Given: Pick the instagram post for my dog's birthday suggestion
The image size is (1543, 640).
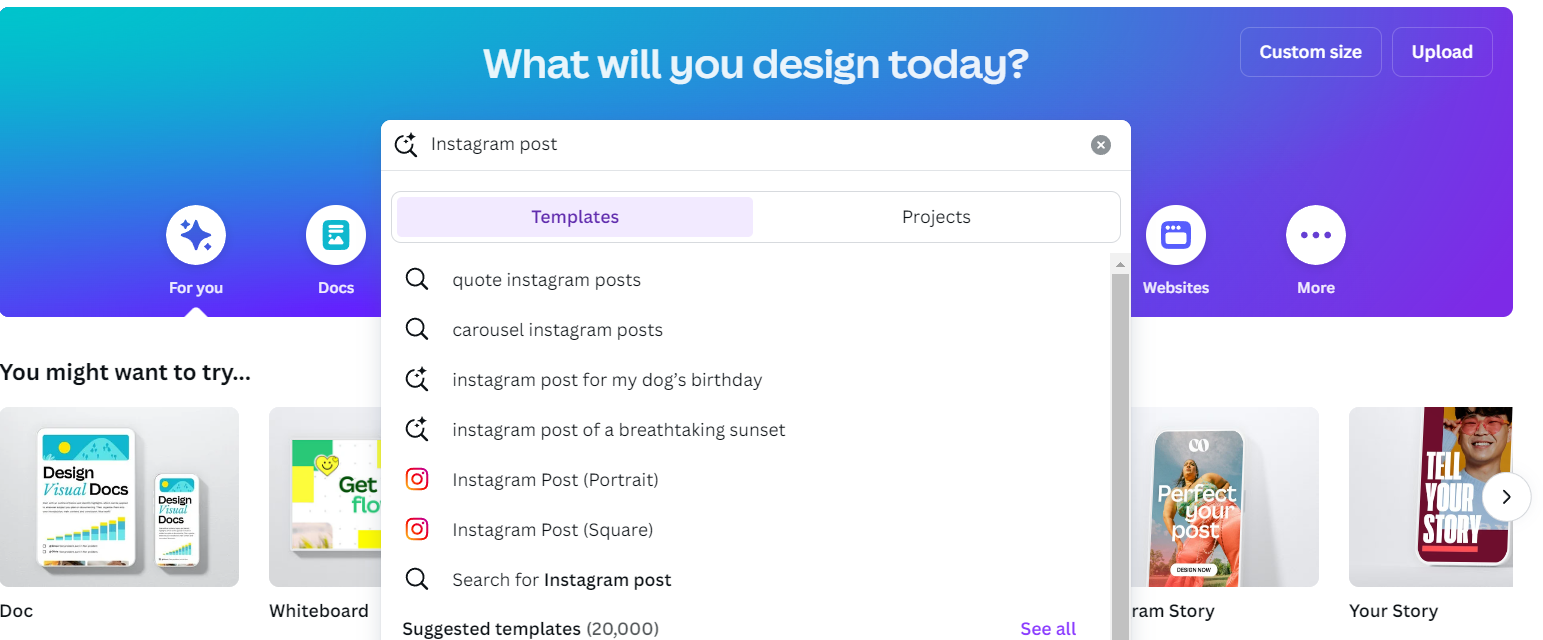Looking at the screenshot, I should pos(608,379).
